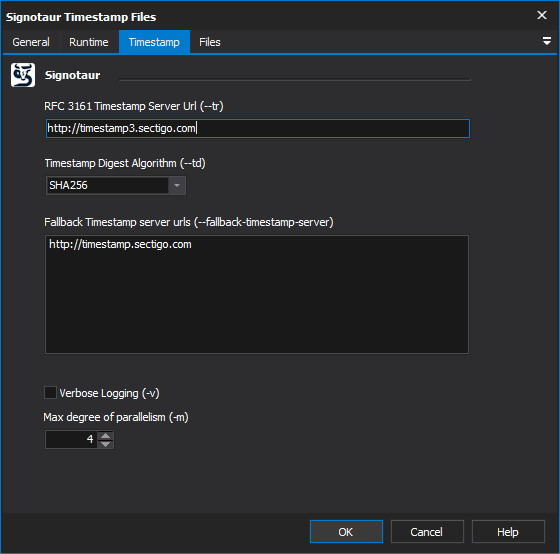Image resolution: width=560 pixels, height=554 pixels.
Task: Enable Verbose Logging (-v) checkbox
Action: pyautogui.click(x=50, y=393)
